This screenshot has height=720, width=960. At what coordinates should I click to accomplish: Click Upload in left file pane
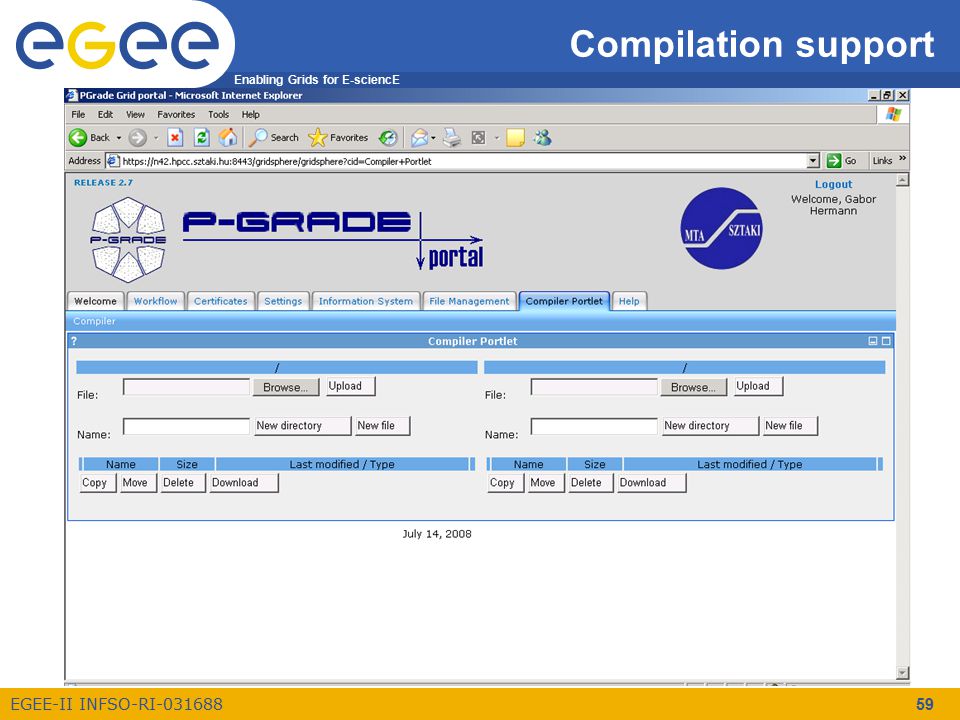(350, 386)
